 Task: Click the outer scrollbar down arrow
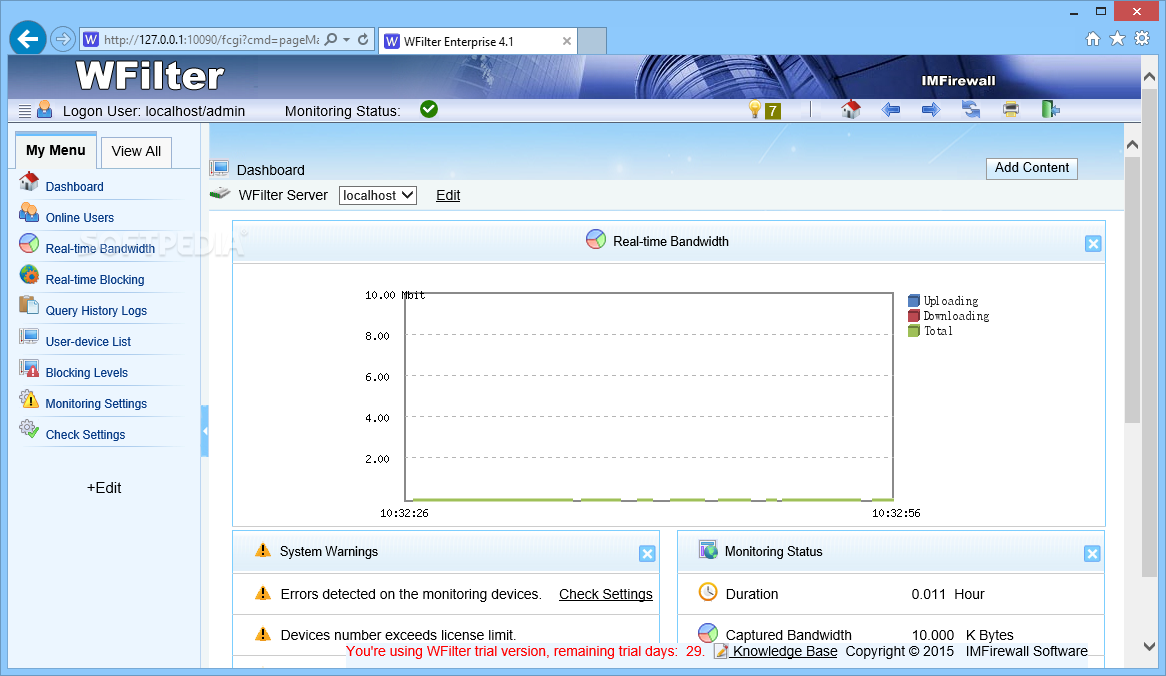click(1149, 646)
